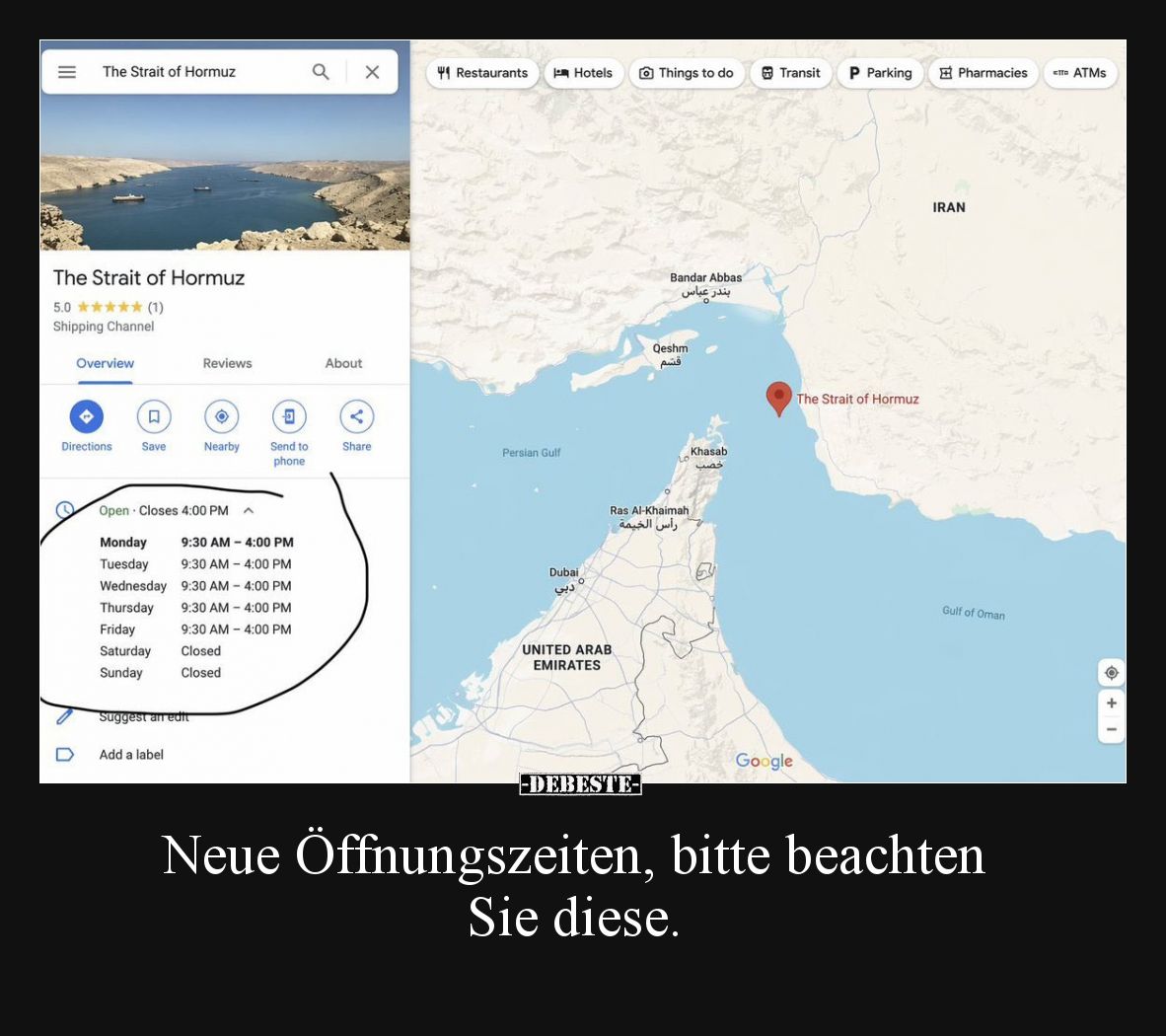Click the Send to phone icon
The height and width of the screenshot is (1036, 1166).
289,416
